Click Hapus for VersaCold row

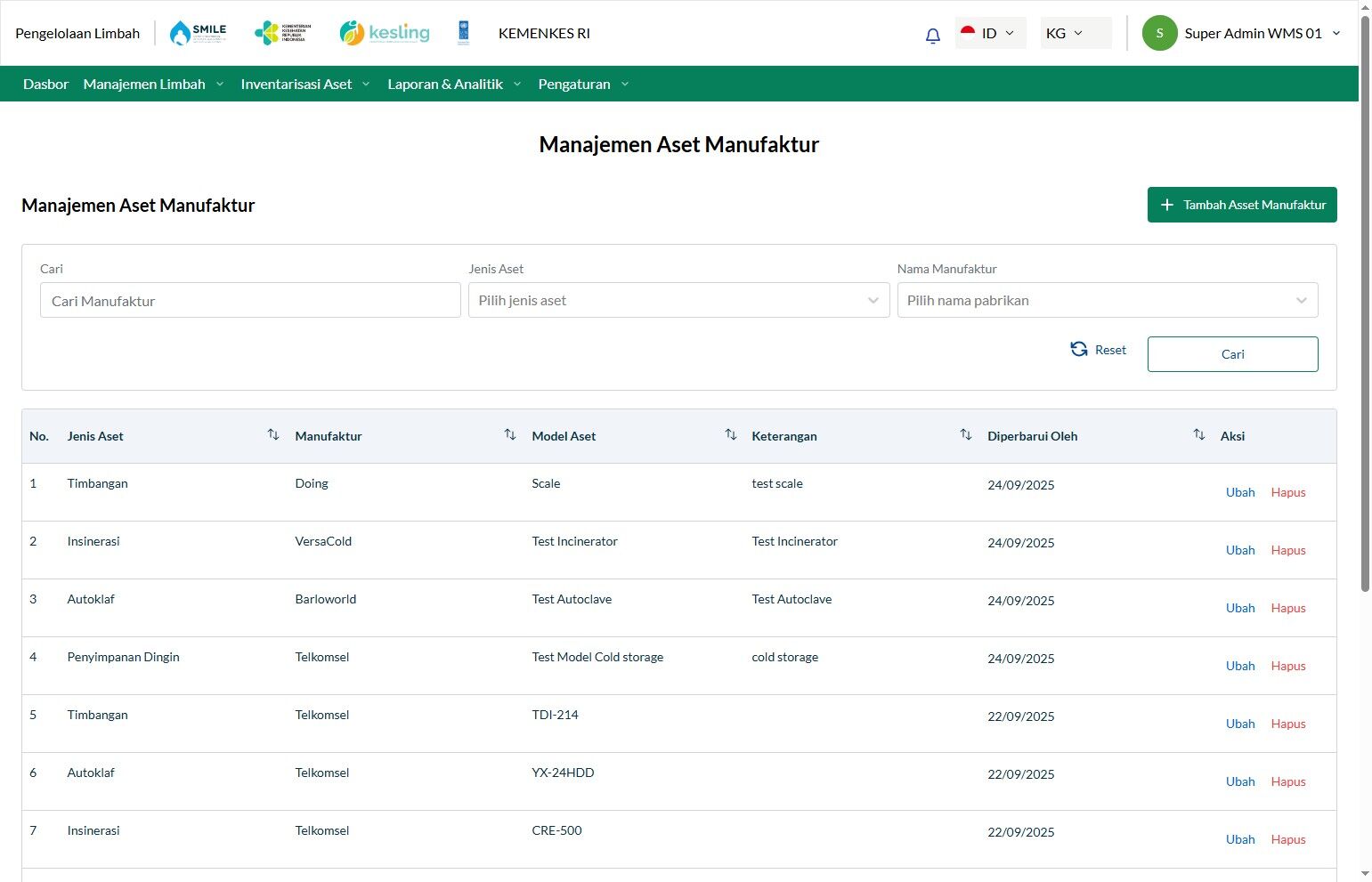pyautogui.click(x=1287, y=550)
